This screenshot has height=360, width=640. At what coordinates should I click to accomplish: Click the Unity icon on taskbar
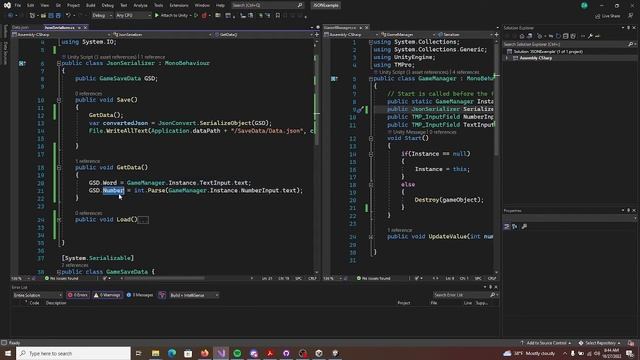pos(319,353)
